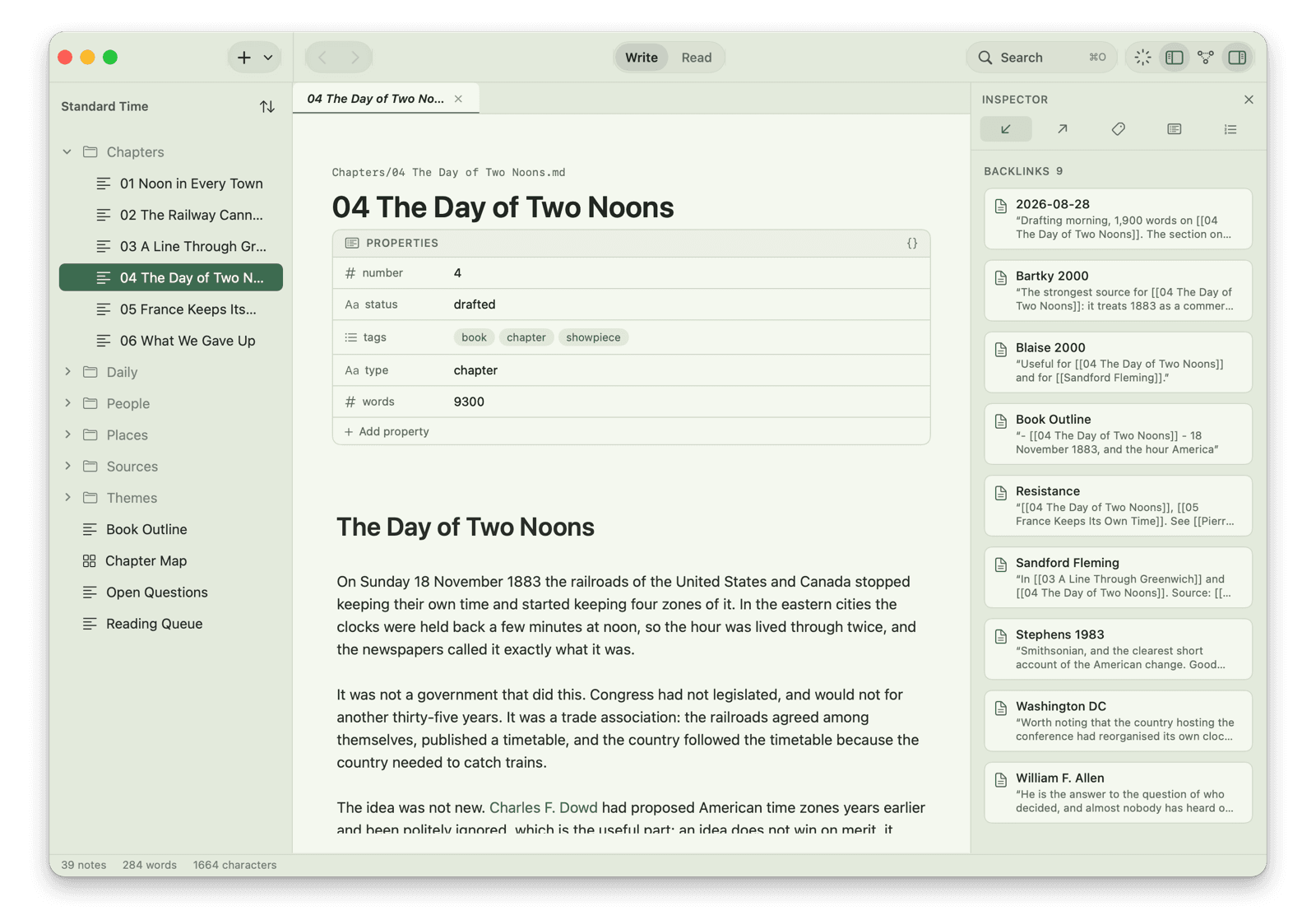Go forward with the right arrow
Image resolution: width=1316 pixels, height=920 pixels.
click(355, 58)
